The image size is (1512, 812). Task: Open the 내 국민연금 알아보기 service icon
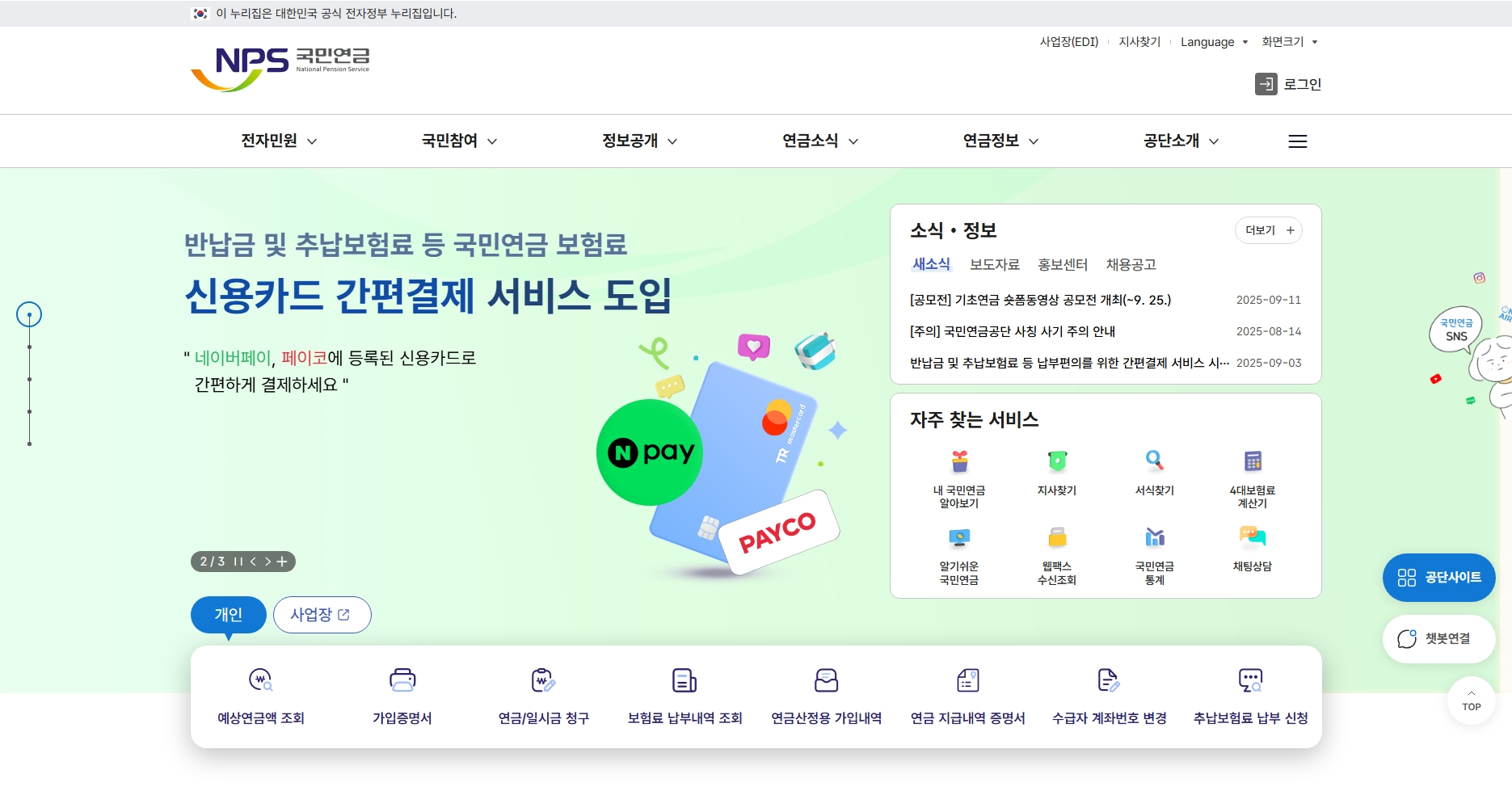(x=959, y=461)
